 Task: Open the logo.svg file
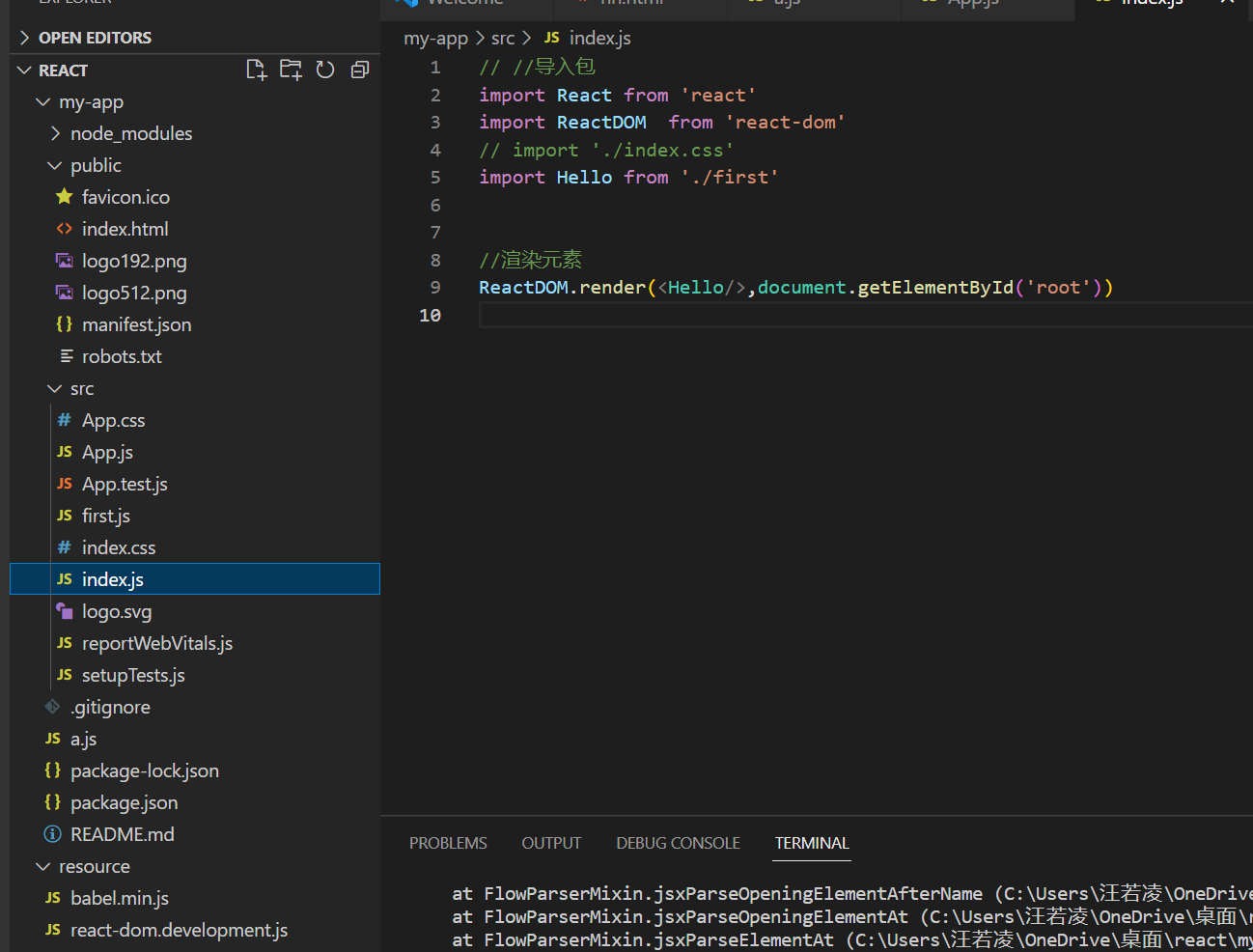(116, 611)
